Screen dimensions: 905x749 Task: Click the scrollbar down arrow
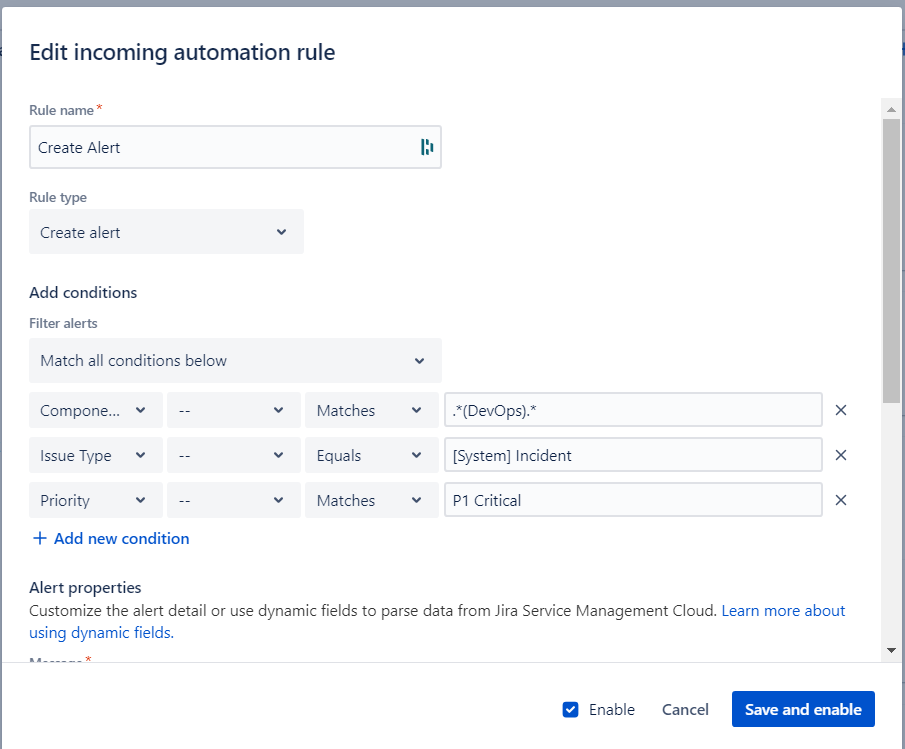click(891, 650)
